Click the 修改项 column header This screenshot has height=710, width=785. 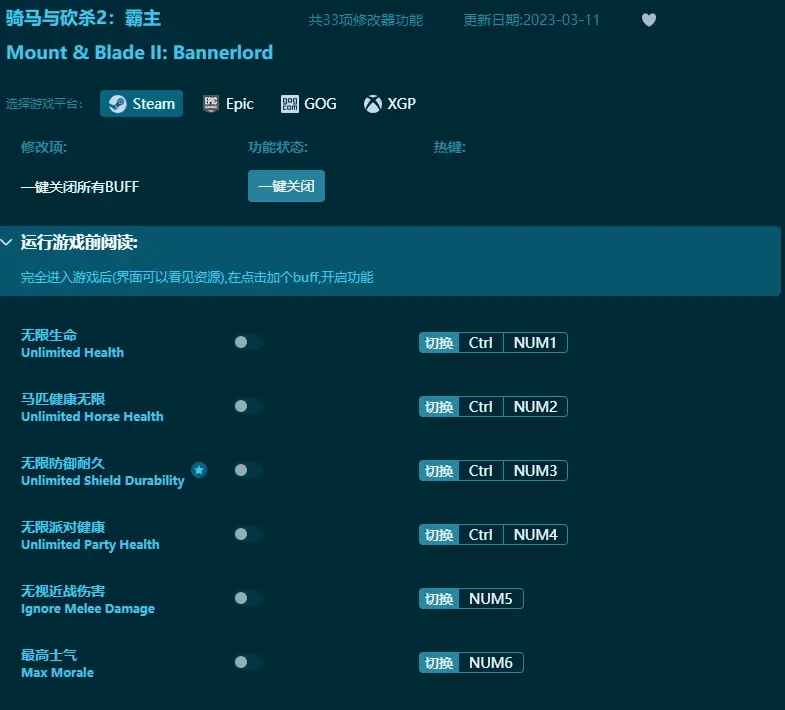click(44, 147)
